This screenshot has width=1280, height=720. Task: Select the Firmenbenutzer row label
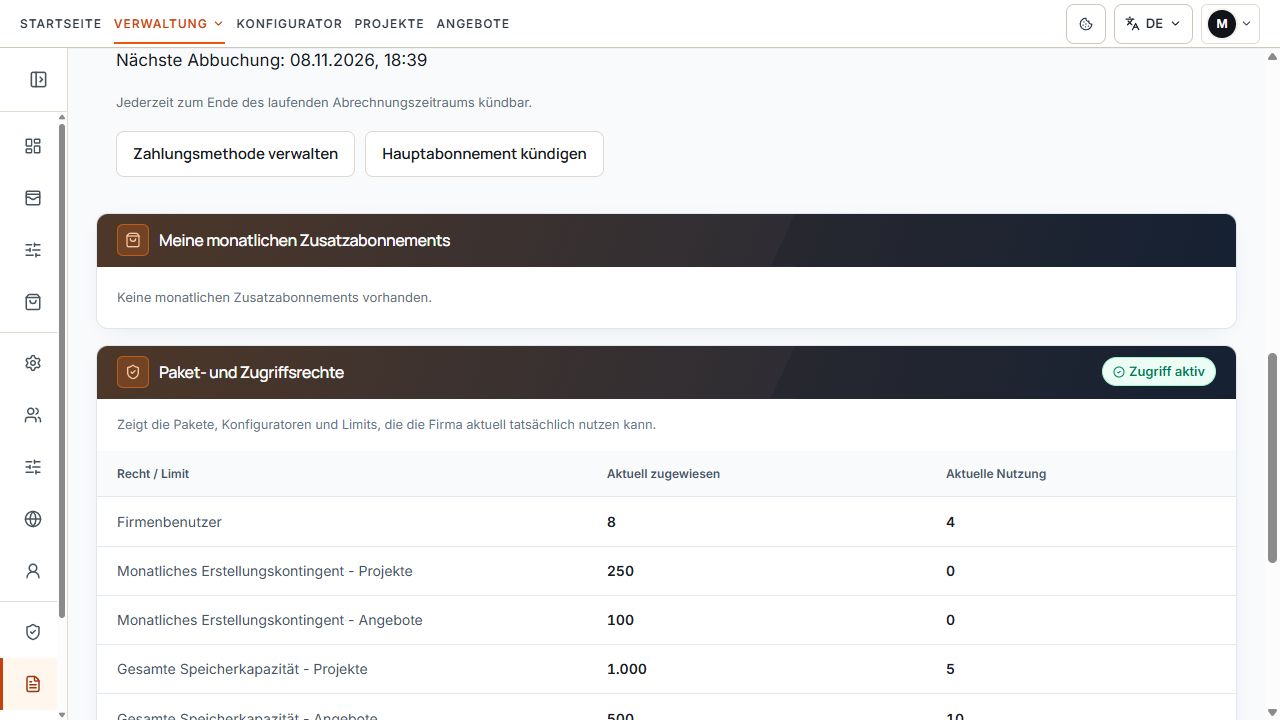[x=169, y=522]
